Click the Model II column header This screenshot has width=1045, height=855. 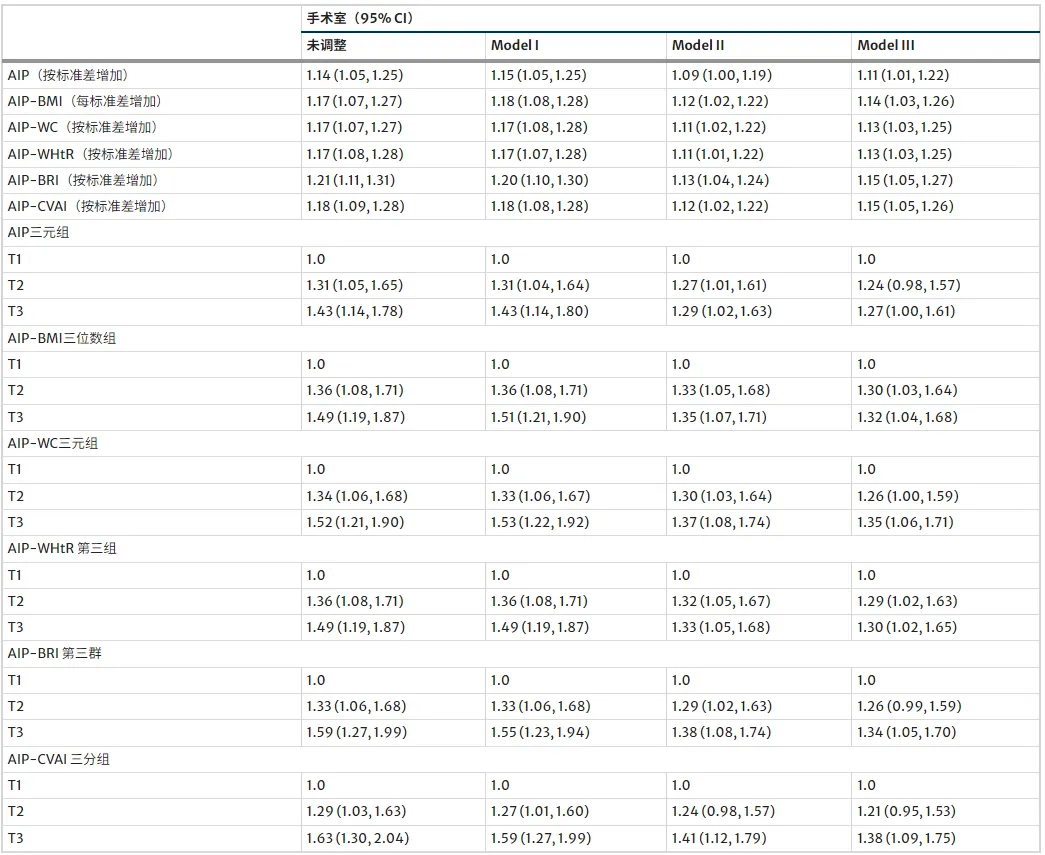[x=698, y=45]
